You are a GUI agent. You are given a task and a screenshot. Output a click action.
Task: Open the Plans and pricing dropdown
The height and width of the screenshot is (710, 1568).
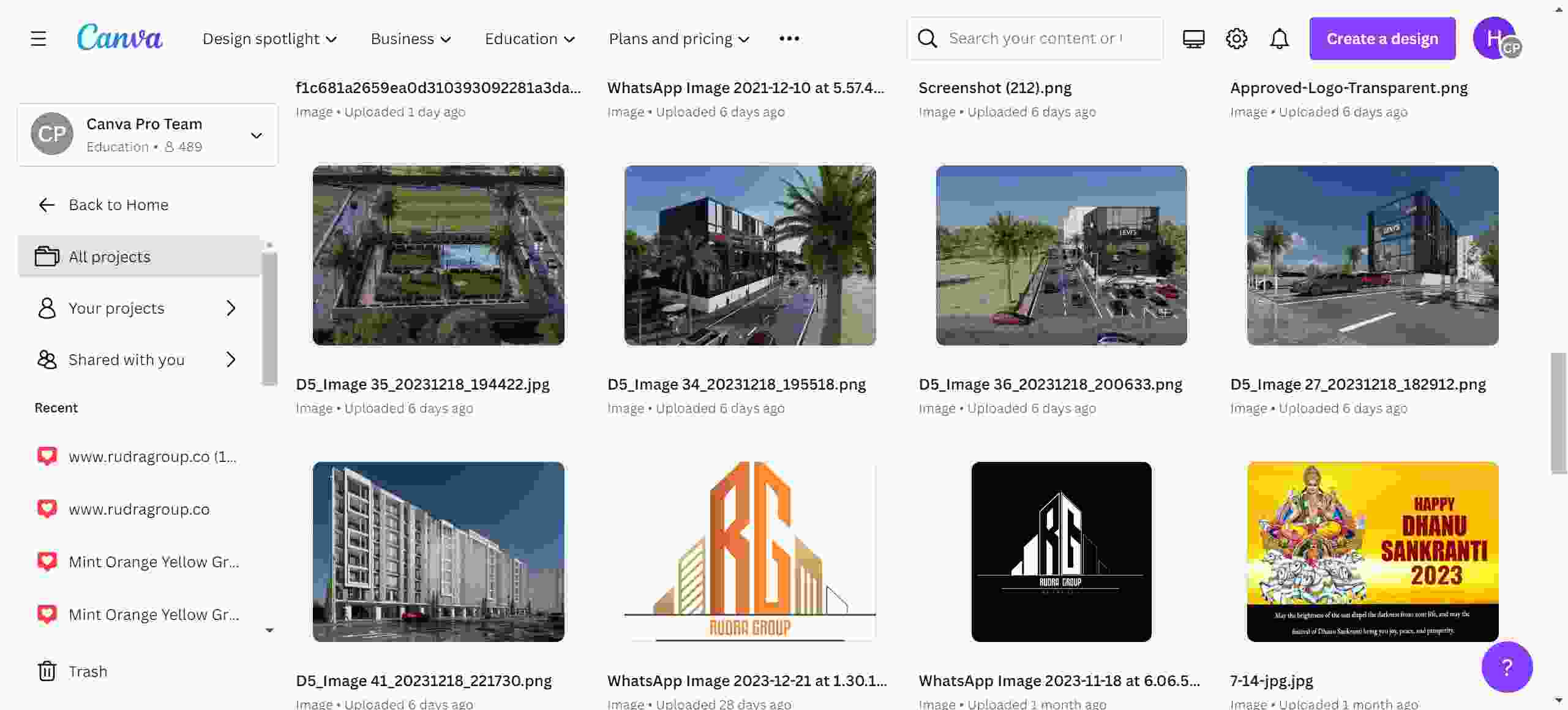[678, 39]
